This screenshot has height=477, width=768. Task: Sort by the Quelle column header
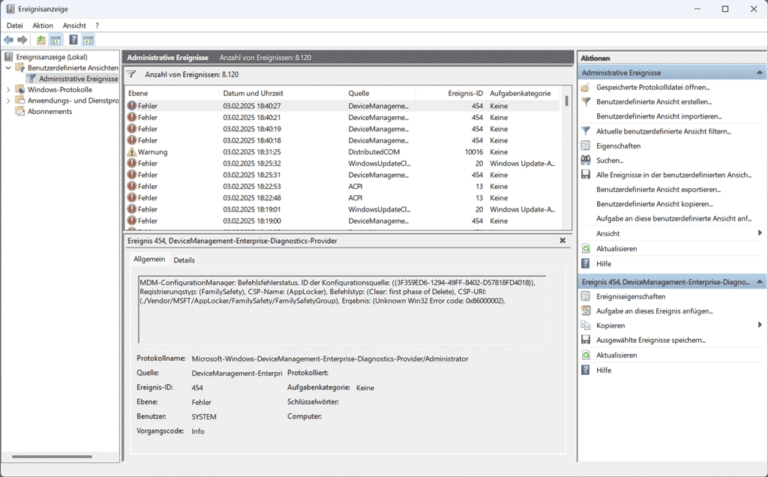coord(380,93)
